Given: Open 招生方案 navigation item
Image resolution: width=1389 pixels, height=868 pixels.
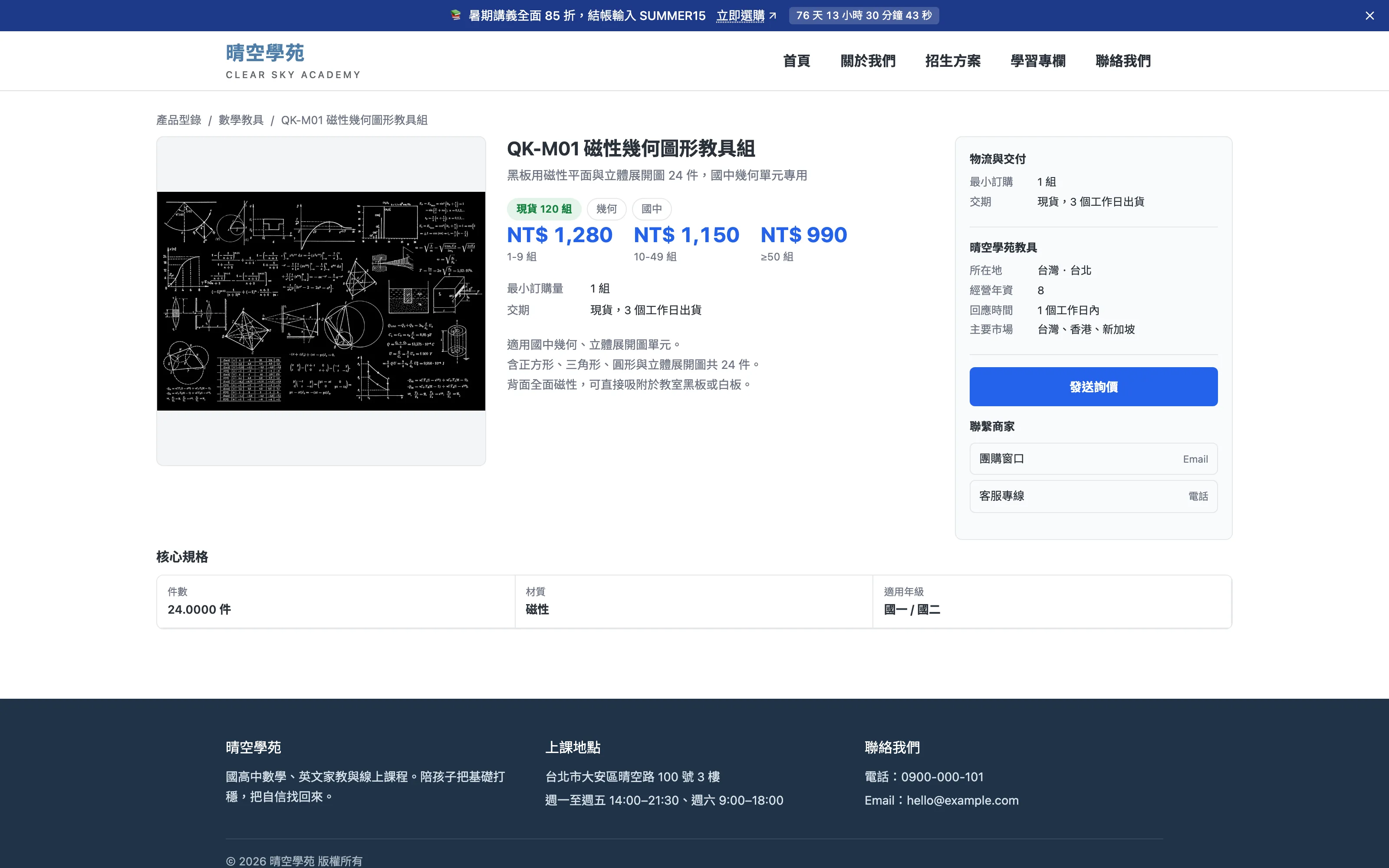Looking at the screenshot, I should [952, 61].
